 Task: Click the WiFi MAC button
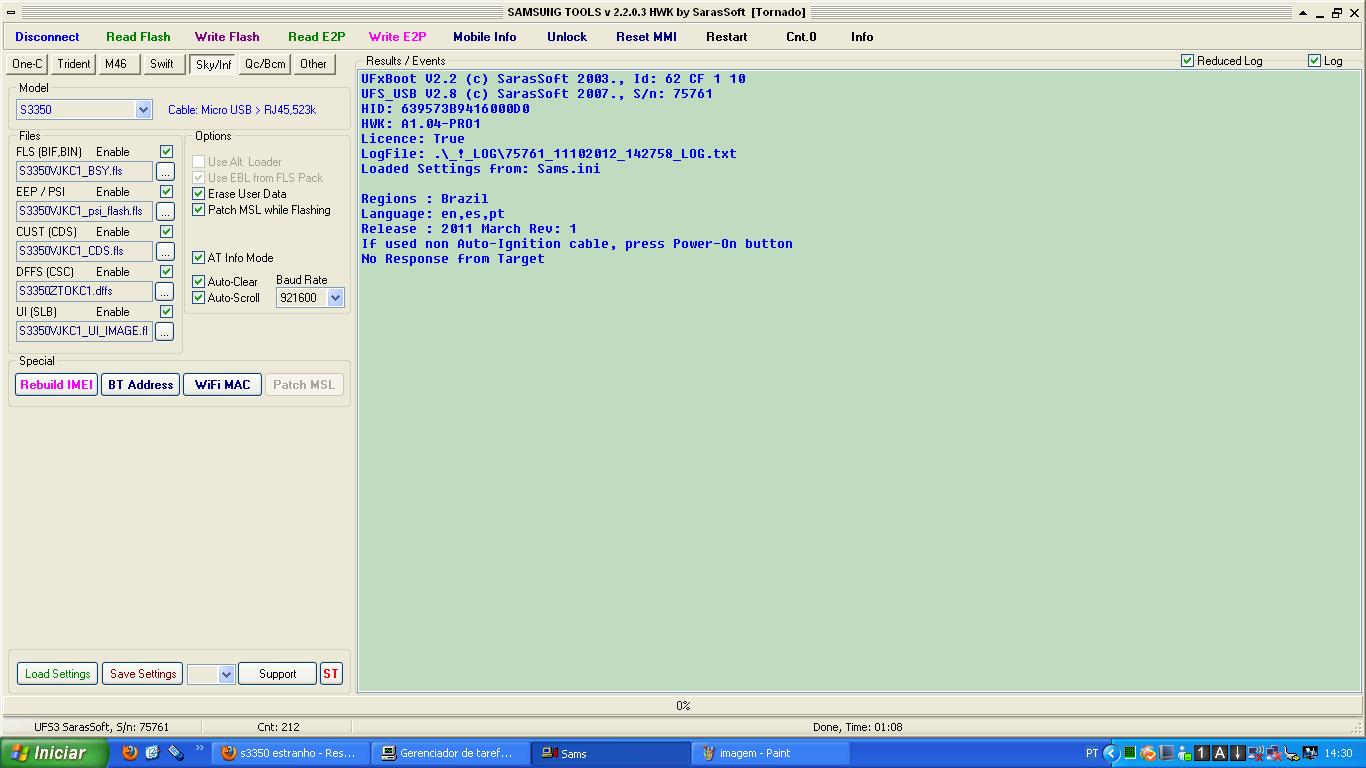[222, 385]
